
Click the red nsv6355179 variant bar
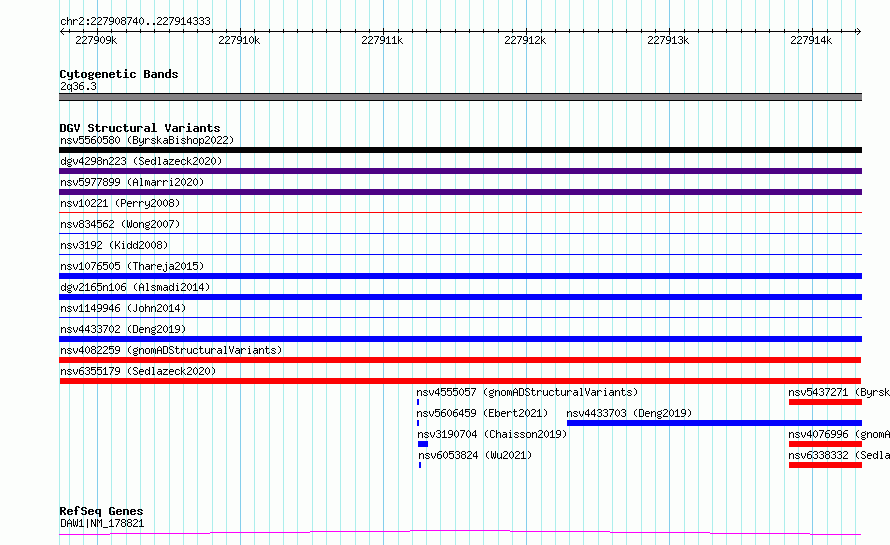pyautogui.click(x=460, y=381)
